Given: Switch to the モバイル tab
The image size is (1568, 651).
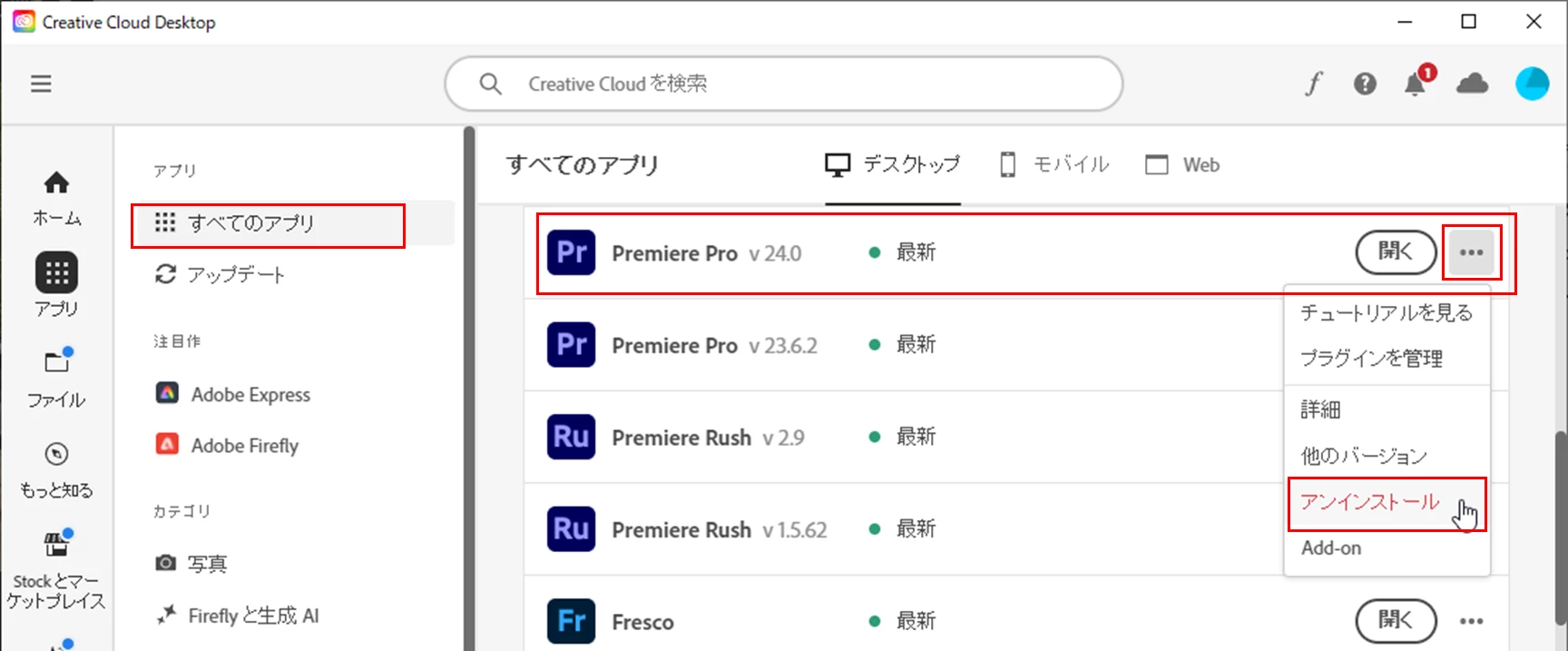Looking at the screenshot, I should (1053, 165).
